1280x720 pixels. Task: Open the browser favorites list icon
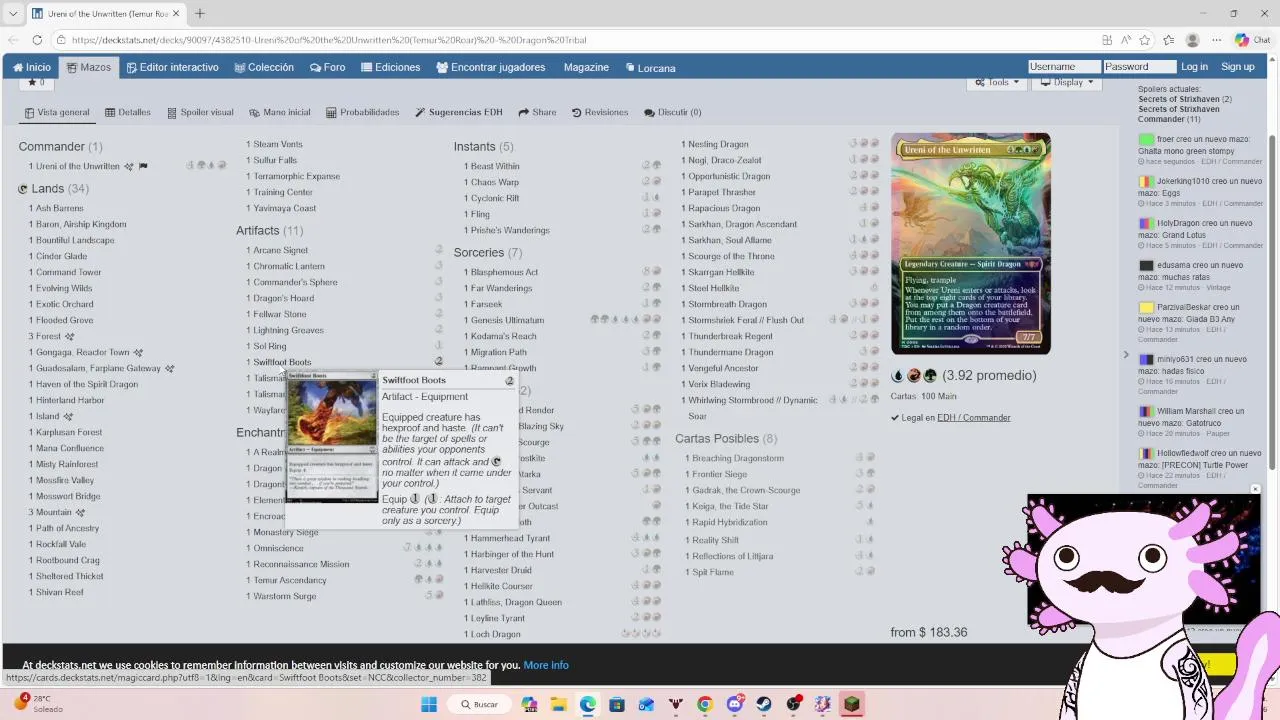point(1168,40)
